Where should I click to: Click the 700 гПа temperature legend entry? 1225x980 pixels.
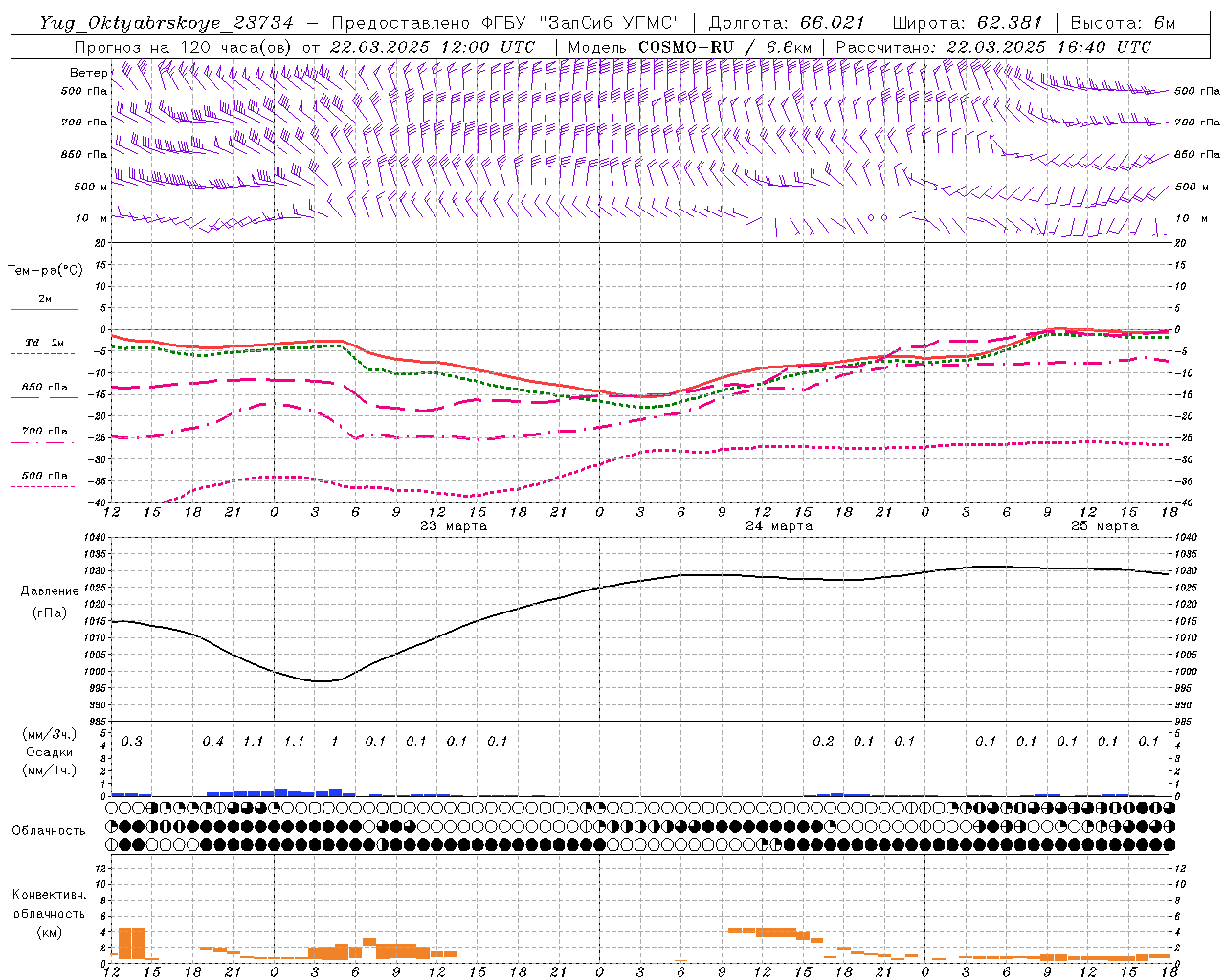tap(44, 432)
